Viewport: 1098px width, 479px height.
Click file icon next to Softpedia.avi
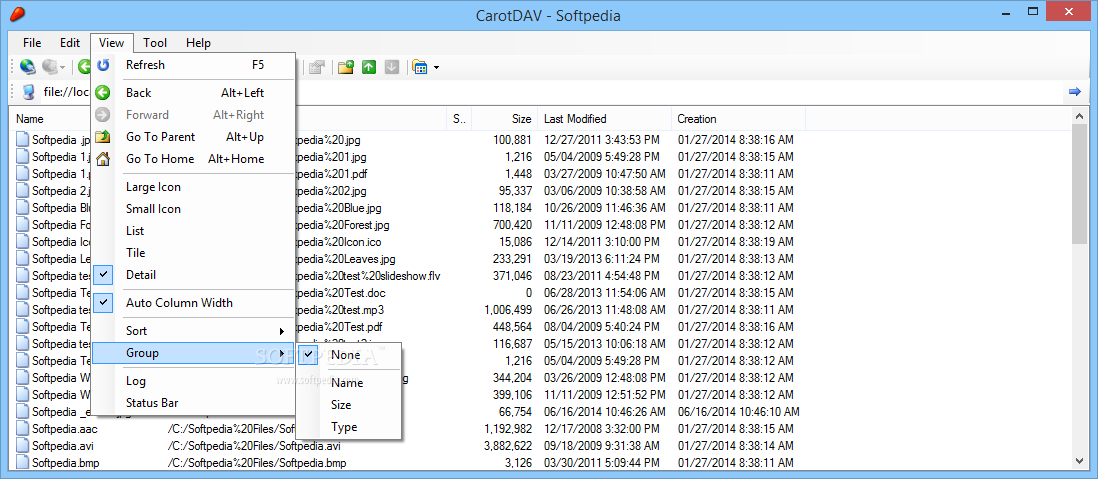pyautogui.click(x=22, y=445)
